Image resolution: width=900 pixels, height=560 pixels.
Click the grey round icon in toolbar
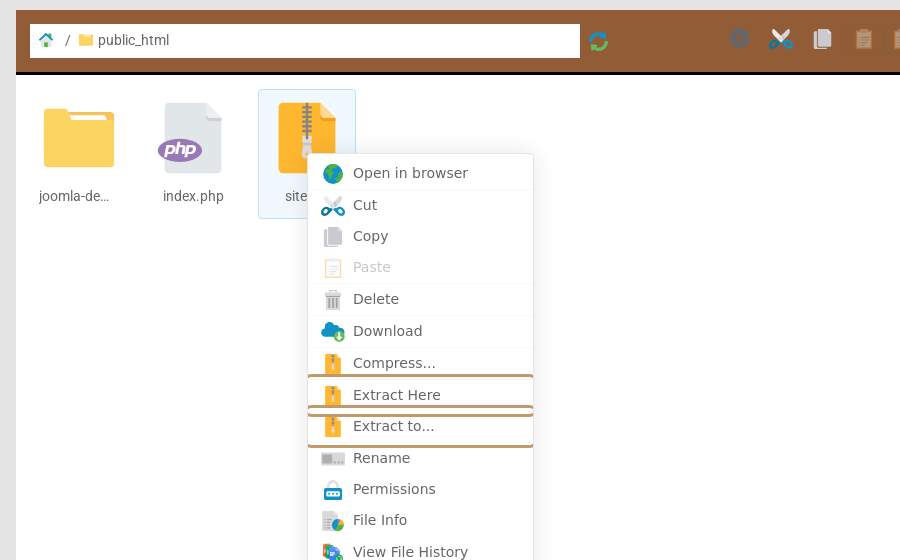[x=739, y=38]
